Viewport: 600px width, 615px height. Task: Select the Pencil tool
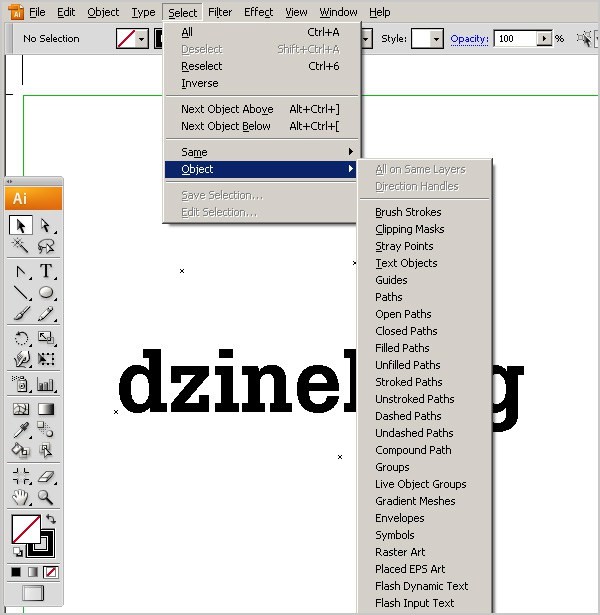(x=45, y=313)
